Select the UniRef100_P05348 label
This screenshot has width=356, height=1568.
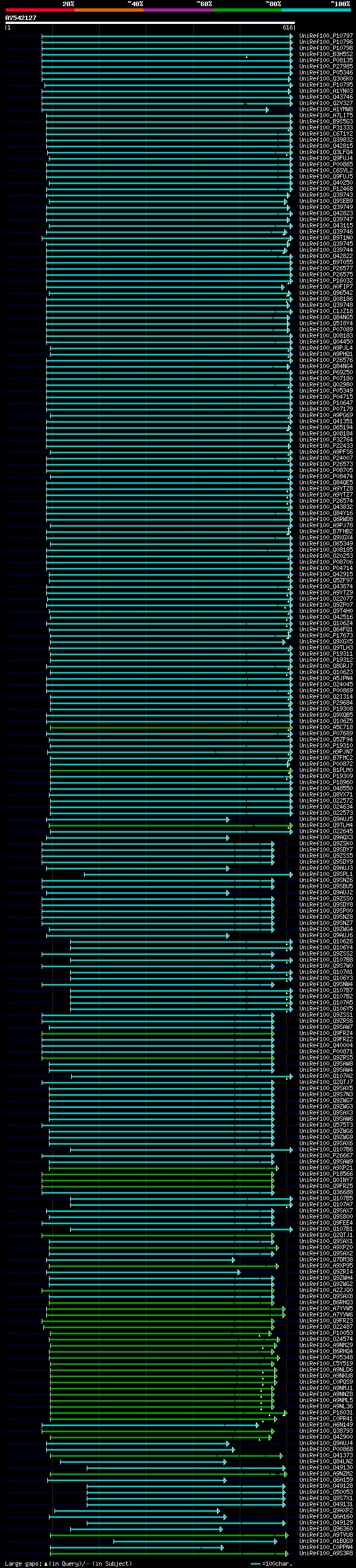(326, 1357)
